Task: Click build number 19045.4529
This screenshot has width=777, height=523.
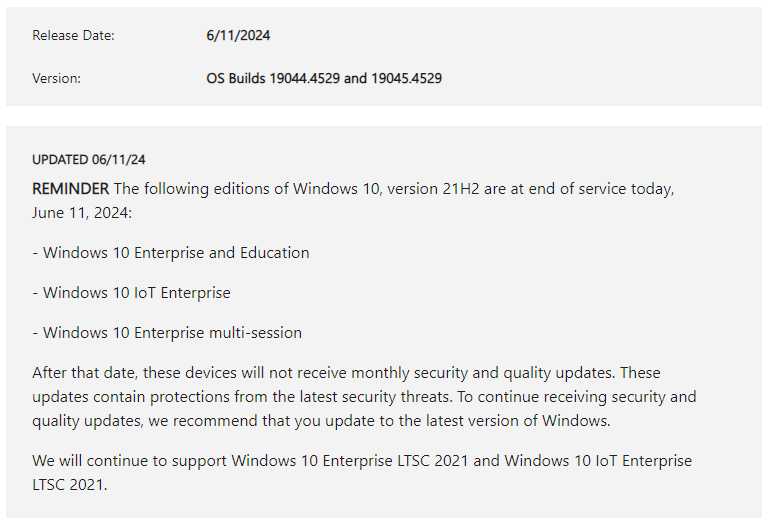Action: [406, 78]
